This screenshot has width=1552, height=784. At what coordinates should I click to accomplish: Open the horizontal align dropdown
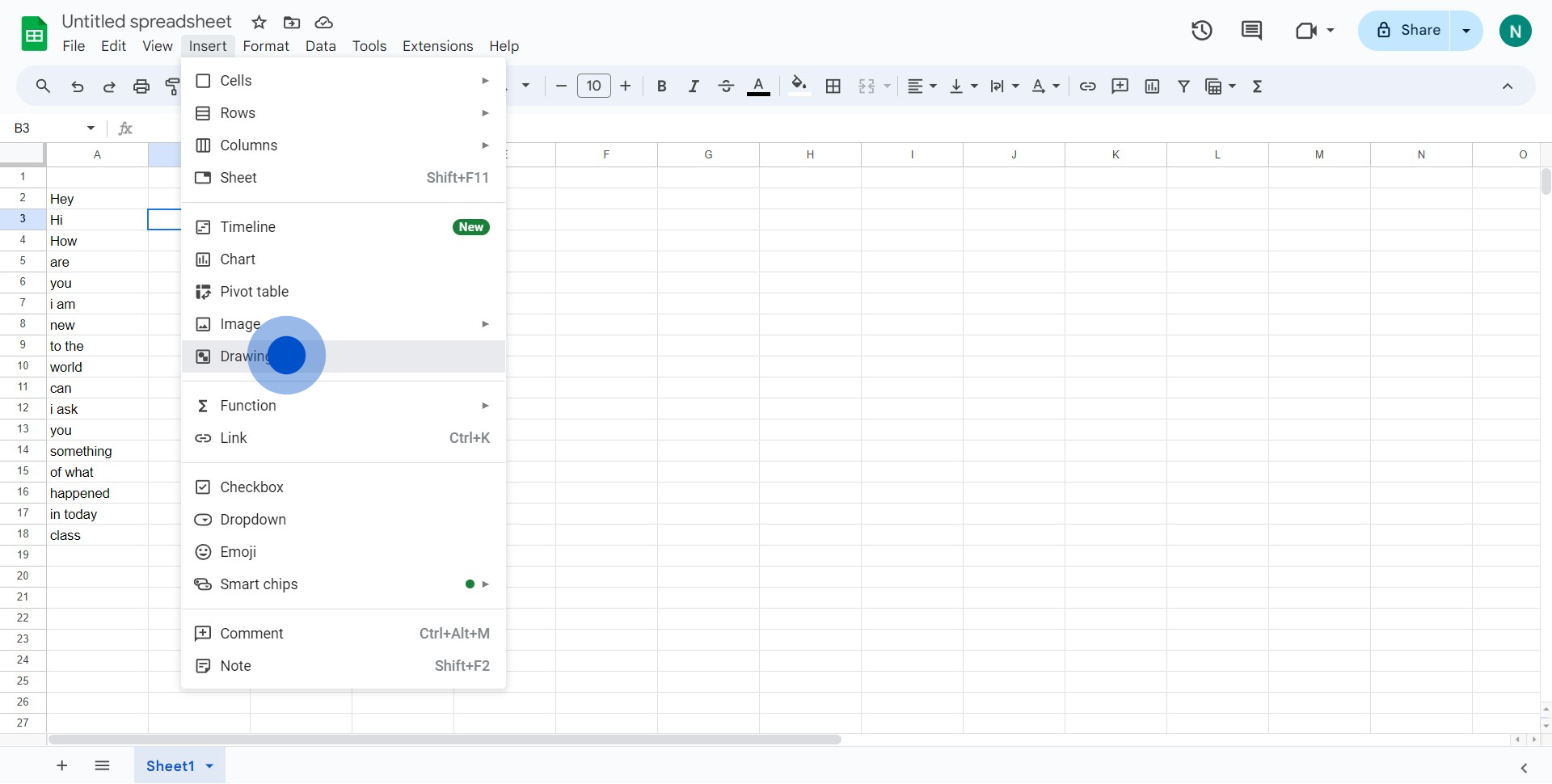[x=921, y=86]
